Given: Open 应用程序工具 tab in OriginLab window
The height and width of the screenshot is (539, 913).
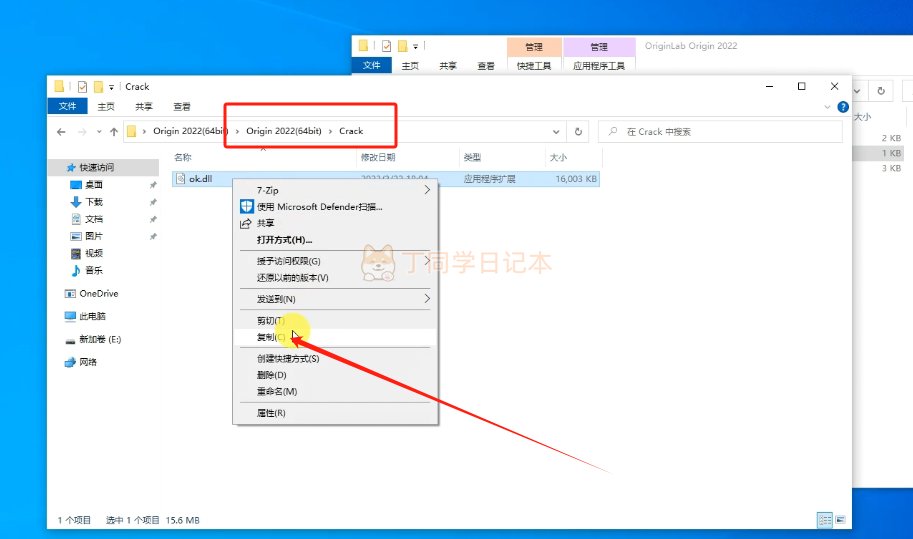Looking at the screenshot, I should [599, 66].
